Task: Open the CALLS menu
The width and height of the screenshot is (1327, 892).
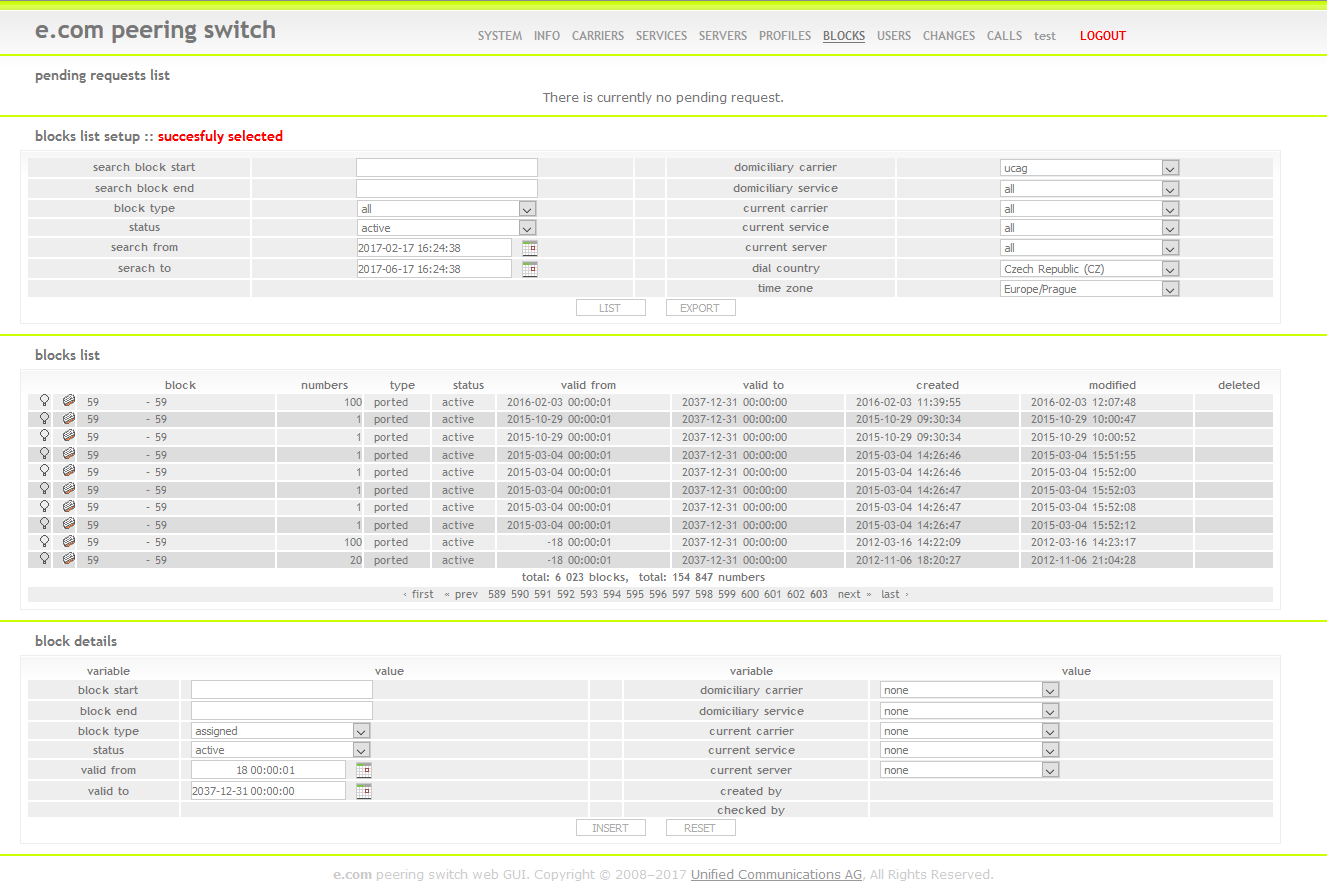Action: coord(1004,36)
